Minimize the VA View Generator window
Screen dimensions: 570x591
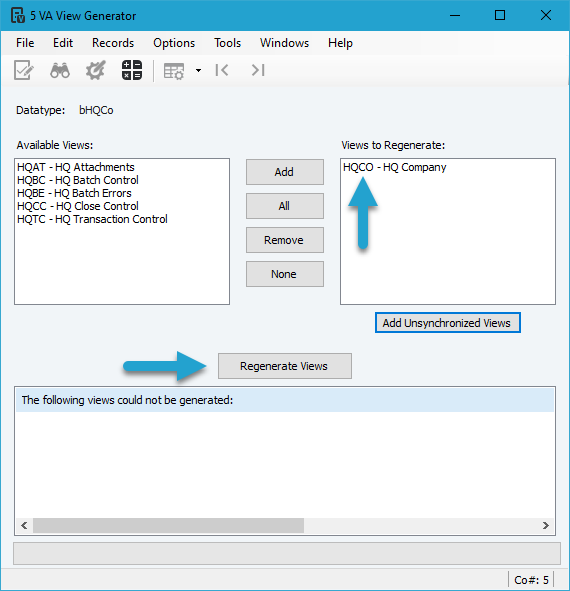point(455,15)
